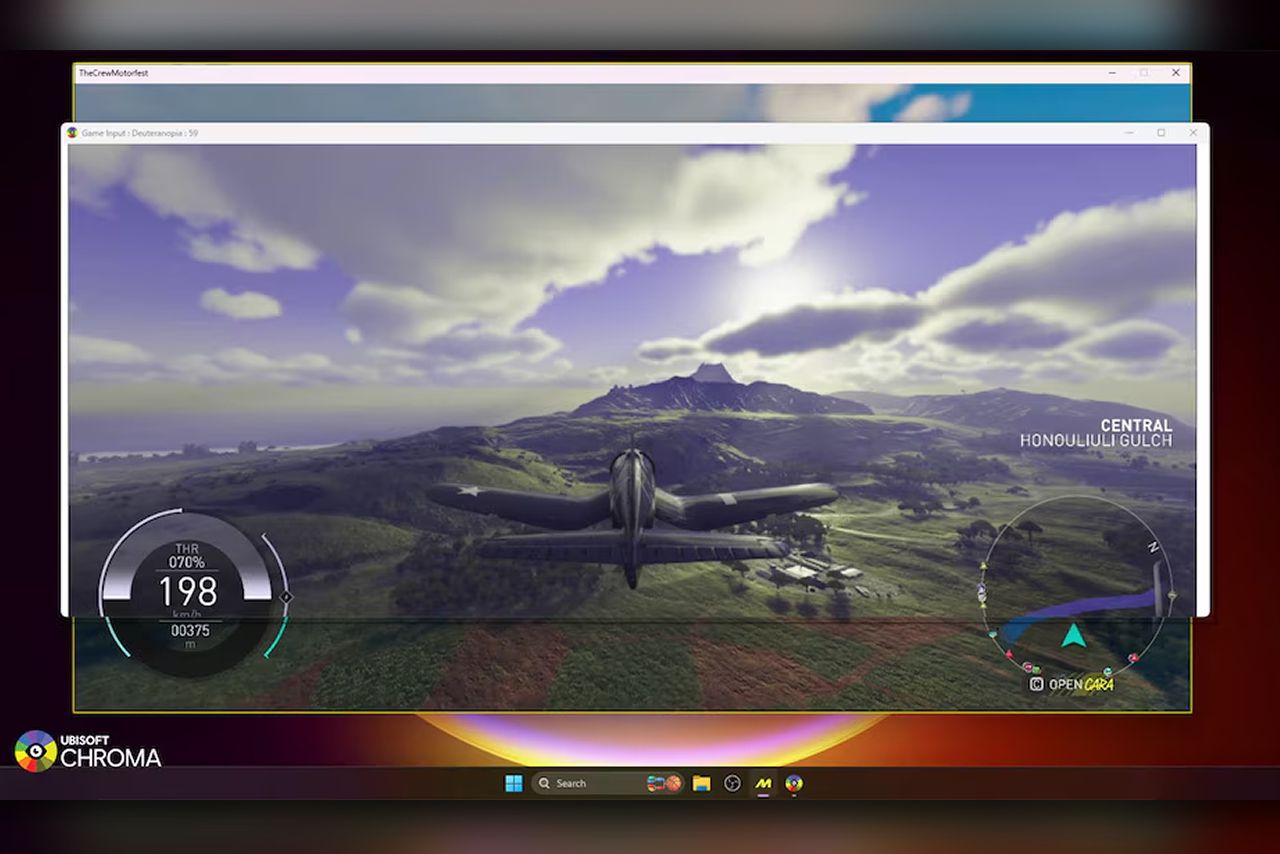Screen dimensions: 1280x854
Task: Minimize the TheCrewMotorfest window
Action: pos(1113,73)
